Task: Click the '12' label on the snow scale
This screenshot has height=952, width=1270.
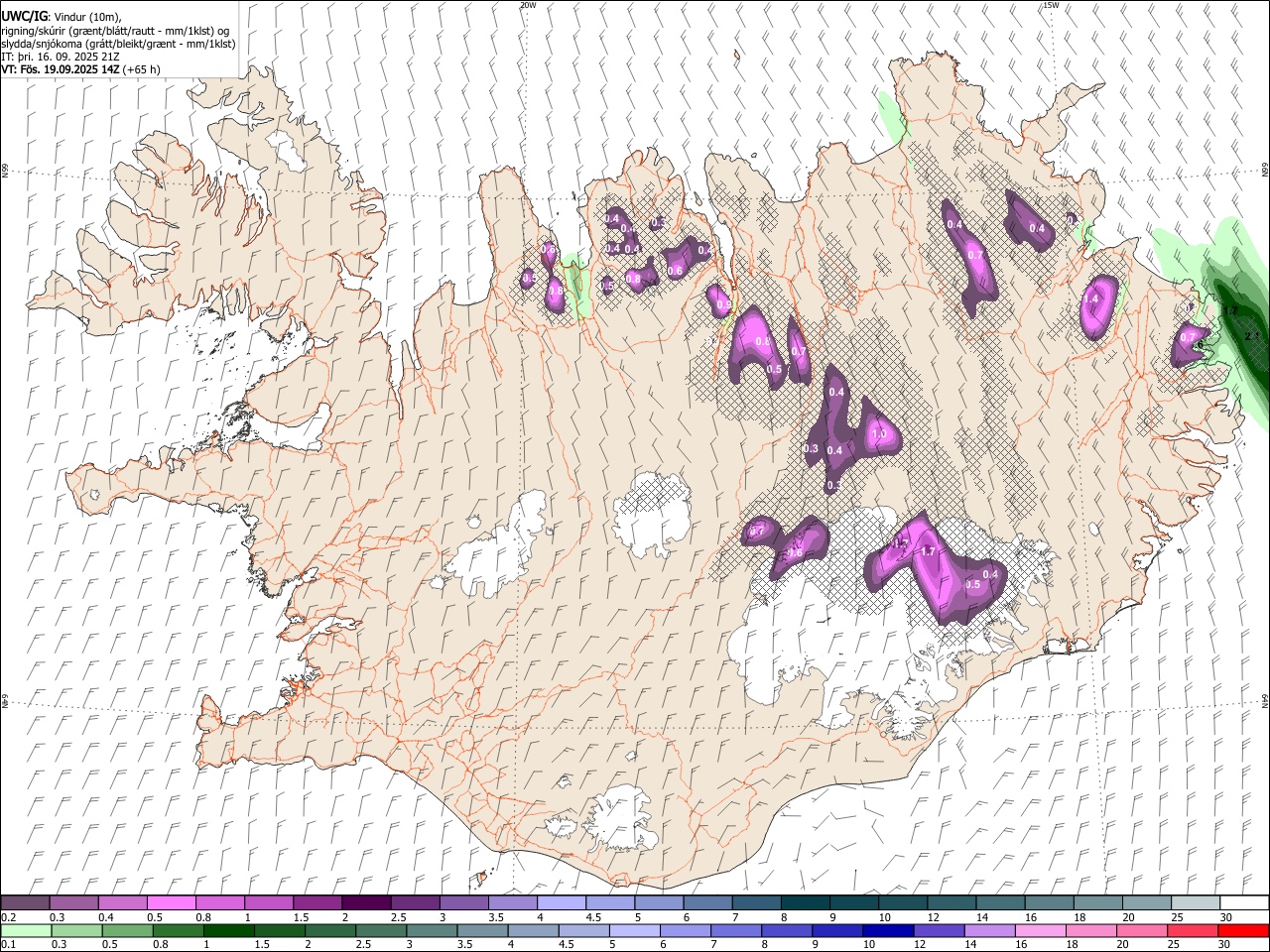Action: click(x=933, y=917)
